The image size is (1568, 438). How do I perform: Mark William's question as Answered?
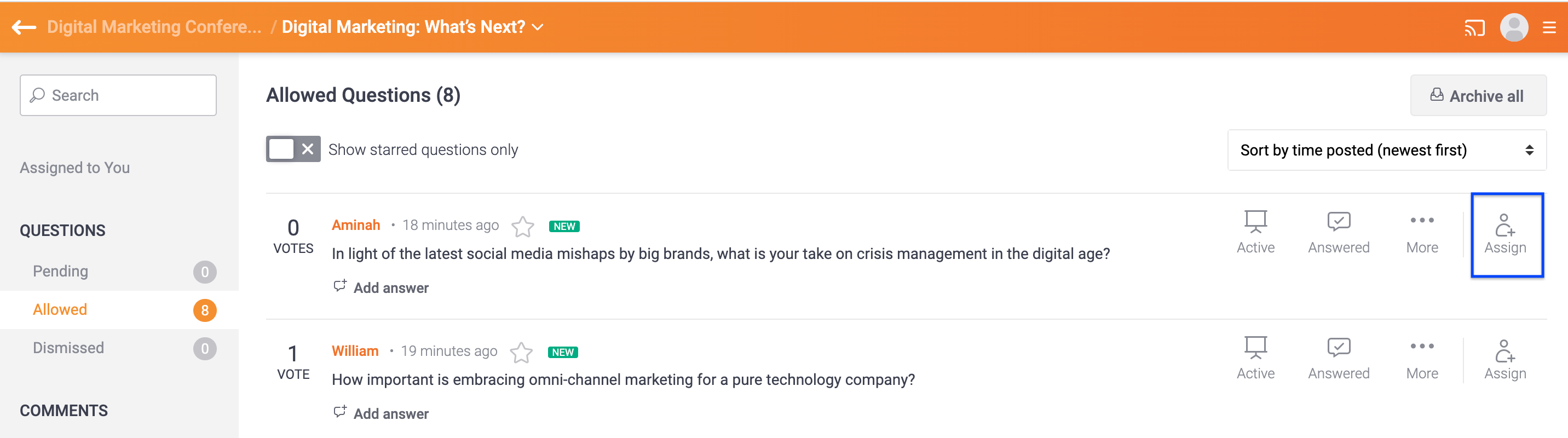1339,358
